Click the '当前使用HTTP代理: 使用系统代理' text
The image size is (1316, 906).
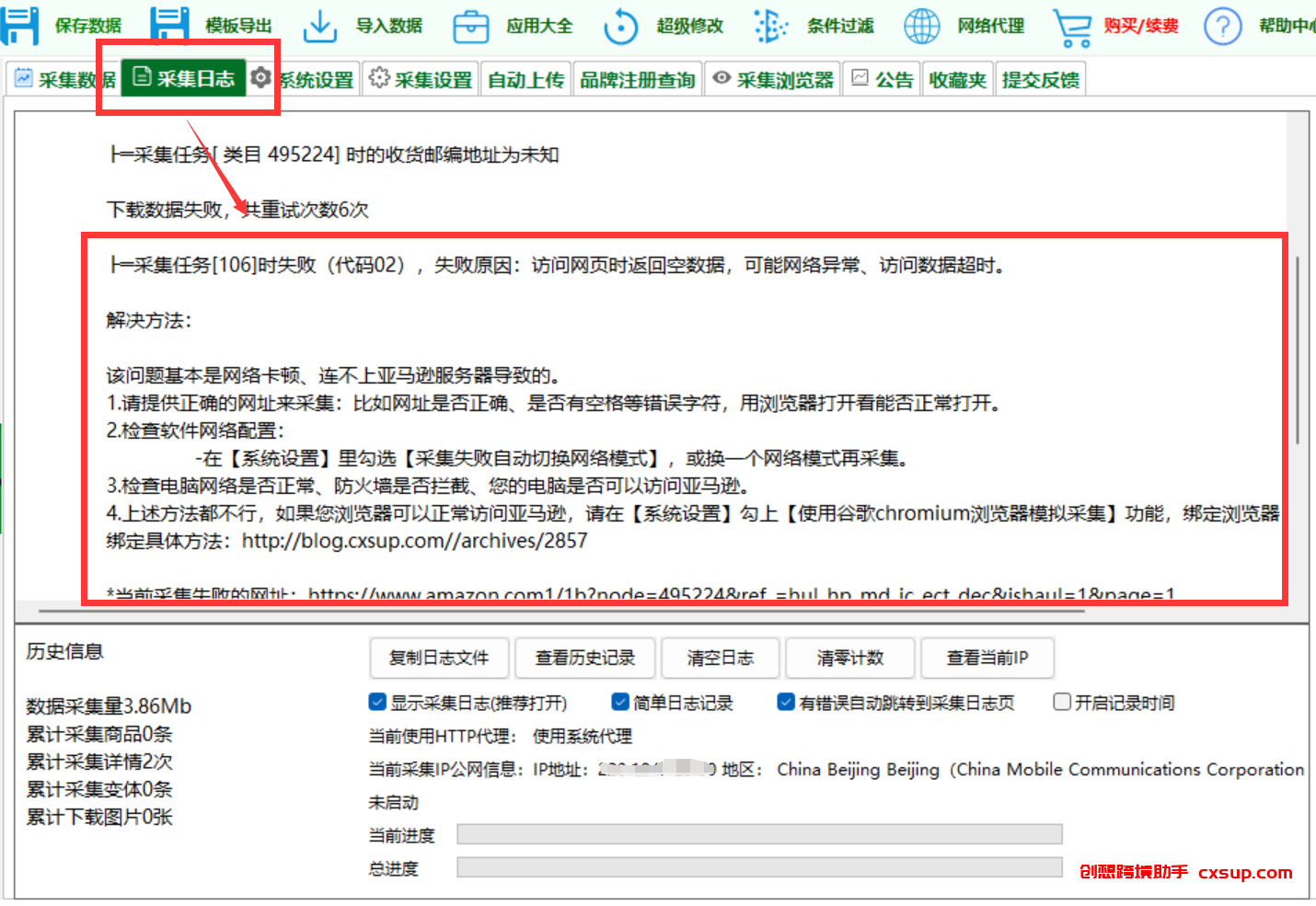[501, 736]
